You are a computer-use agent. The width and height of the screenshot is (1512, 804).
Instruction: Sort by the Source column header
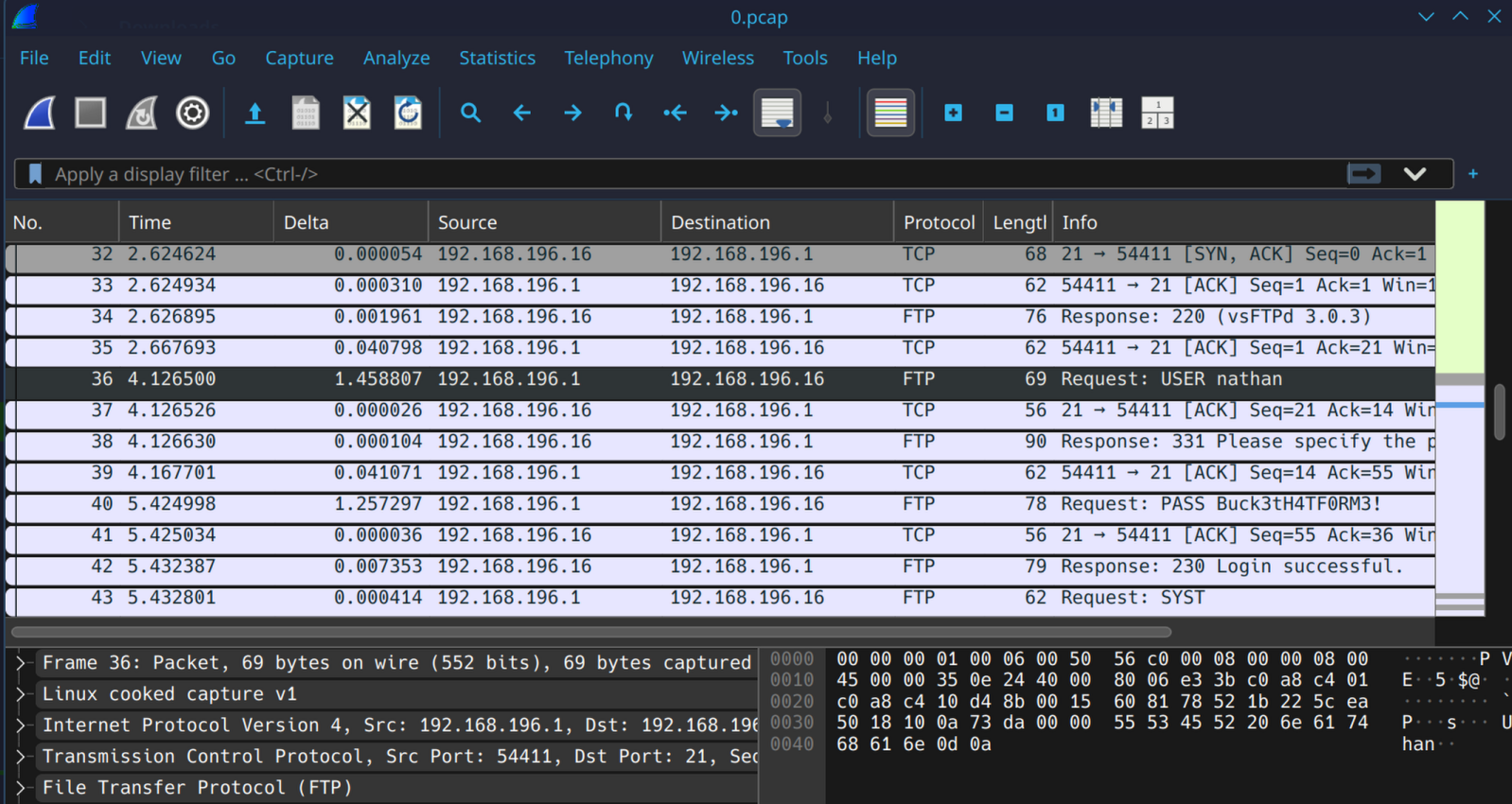point(544,222)
